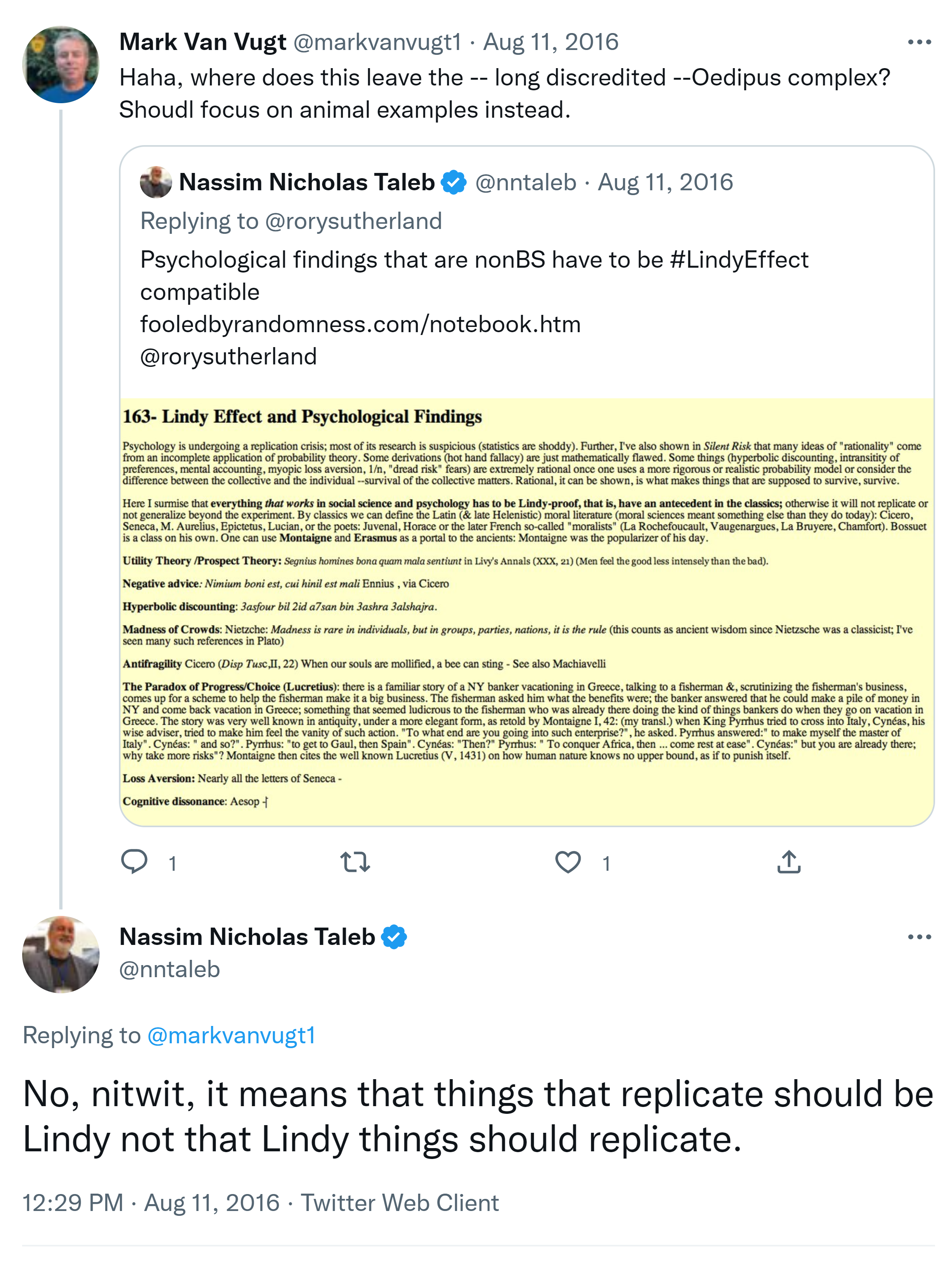Click the Aug 11, 2016 date on Mark's tweet

(550, 42)
